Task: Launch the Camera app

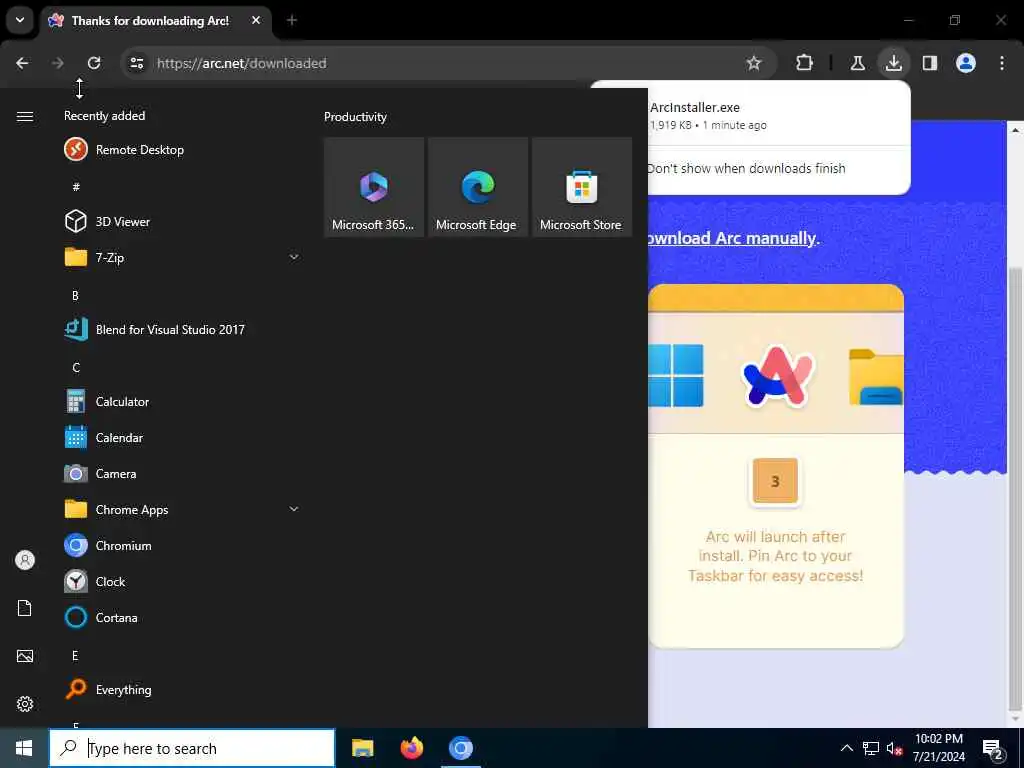Action: (182, 473)
